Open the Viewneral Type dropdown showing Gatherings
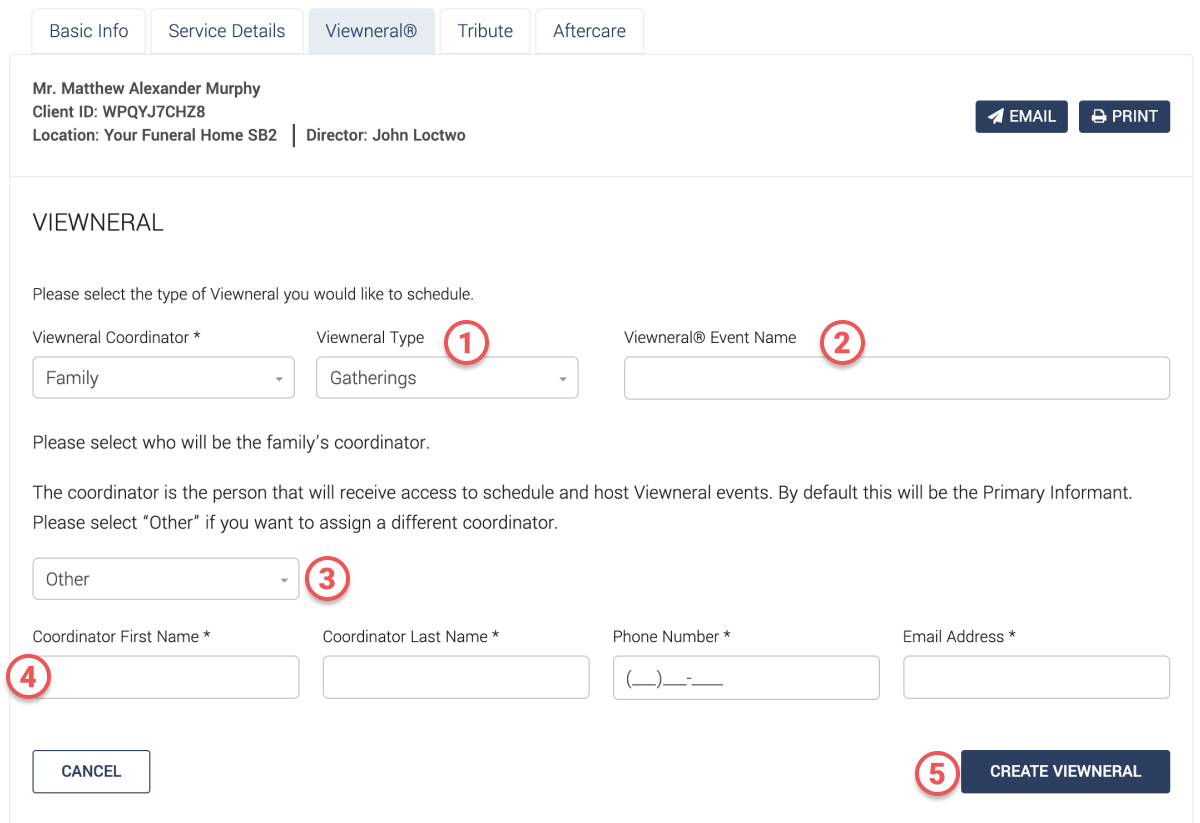Screen dimensions: 1200x823 tap(447, 378)
